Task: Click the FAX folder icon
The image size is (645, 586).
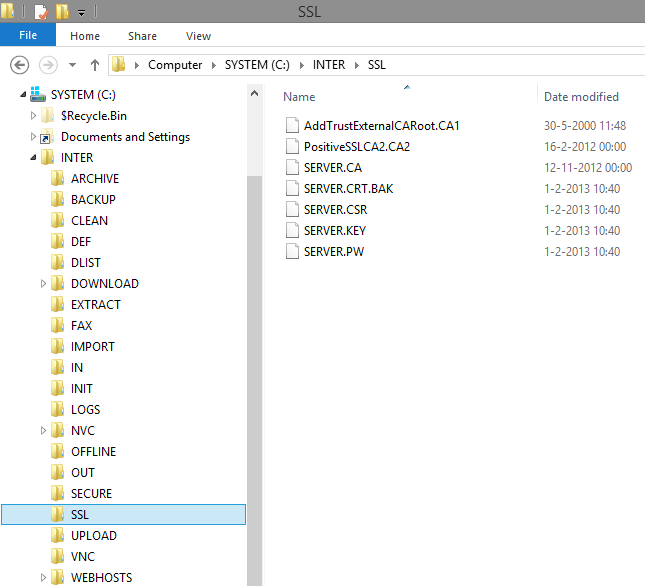Action: (x=57, y=325)
